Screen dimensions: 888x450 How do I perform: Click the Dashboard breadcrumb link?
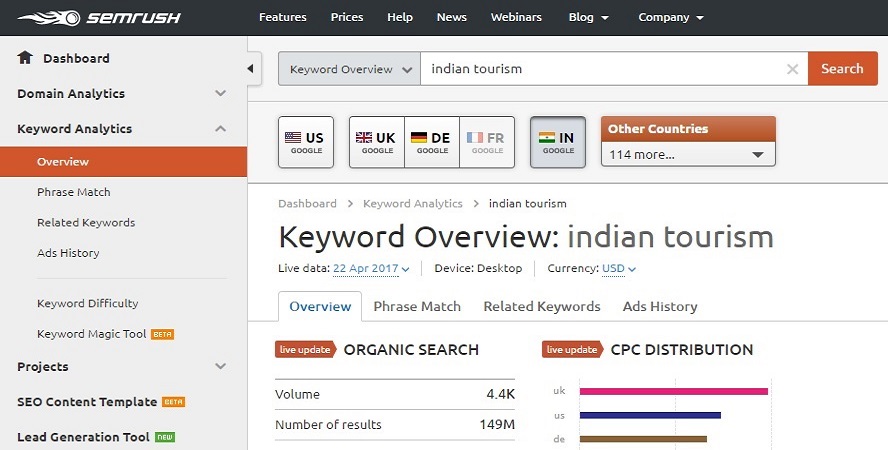click(x=307, y=203)
